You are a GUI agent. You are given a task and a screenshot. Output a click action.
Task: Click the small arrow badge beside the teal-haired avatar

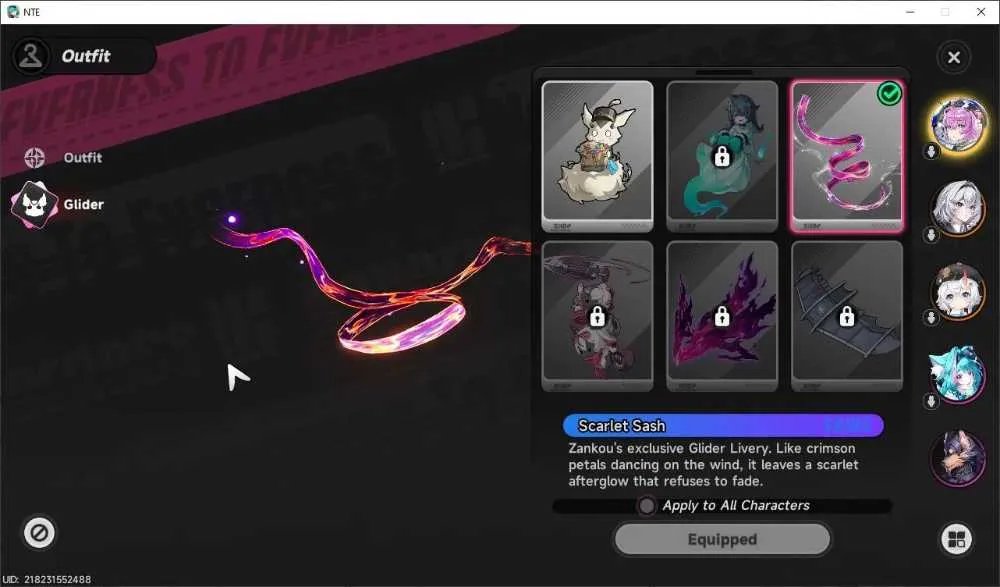(931, 401)
